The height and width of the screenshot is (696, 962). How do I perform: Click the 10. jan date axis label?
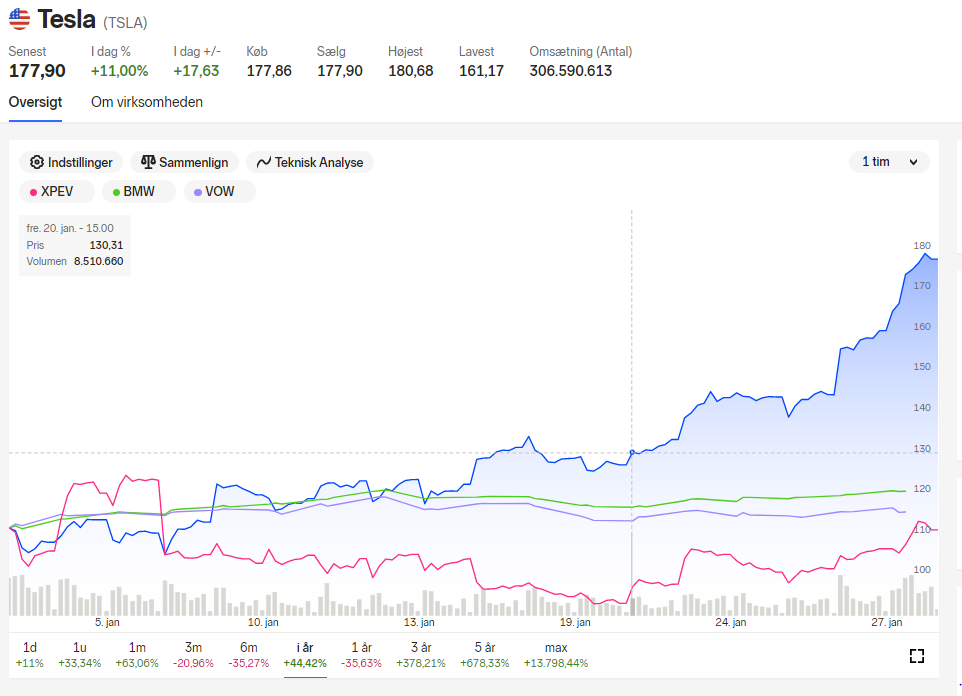coord(263,622)
